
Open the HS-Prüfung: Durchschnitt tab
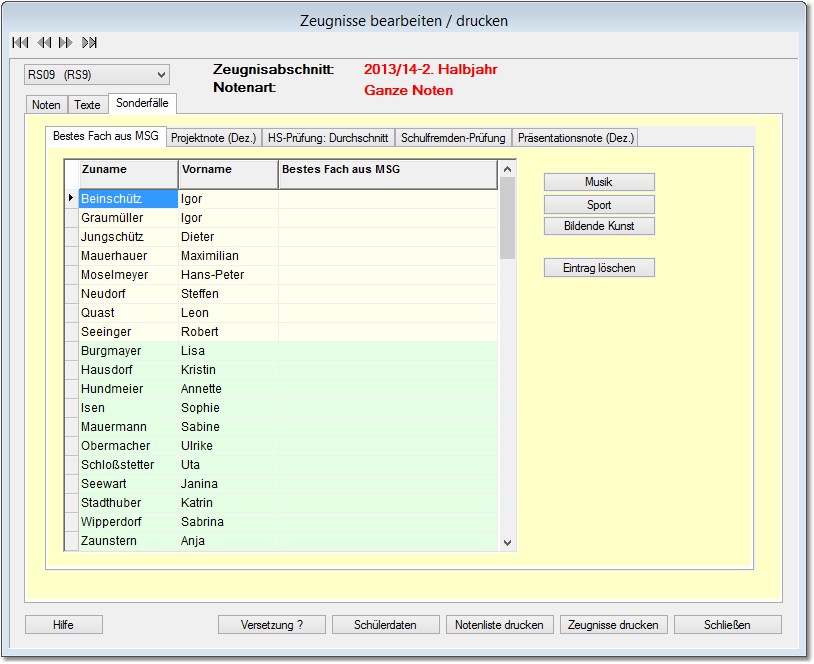coord(328,138)
